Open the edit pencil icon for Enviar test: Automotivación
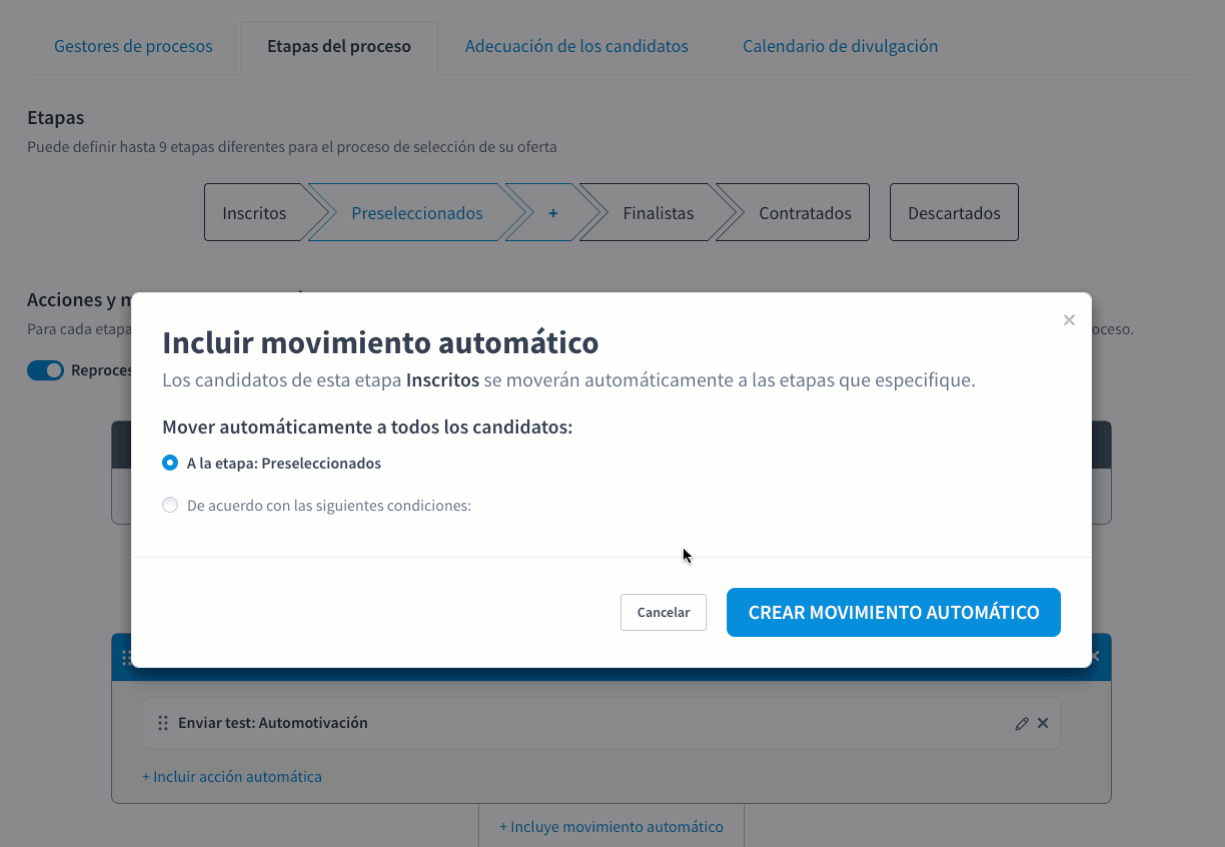This screenshot has height=847, width=1225. click(1021, 722)
